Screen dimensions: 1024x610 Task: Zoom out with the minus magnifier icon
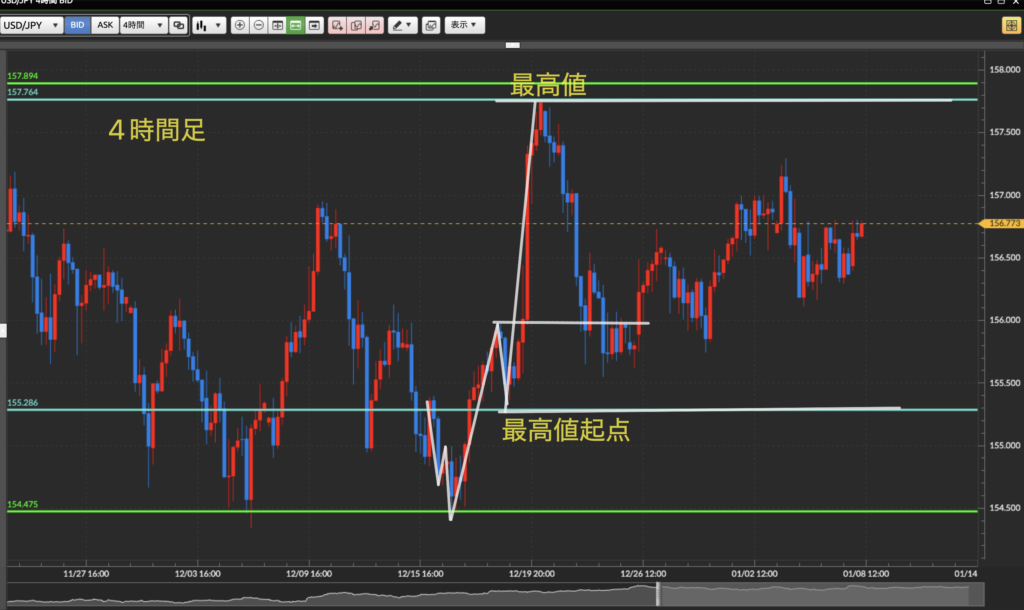tap(259, 25)
